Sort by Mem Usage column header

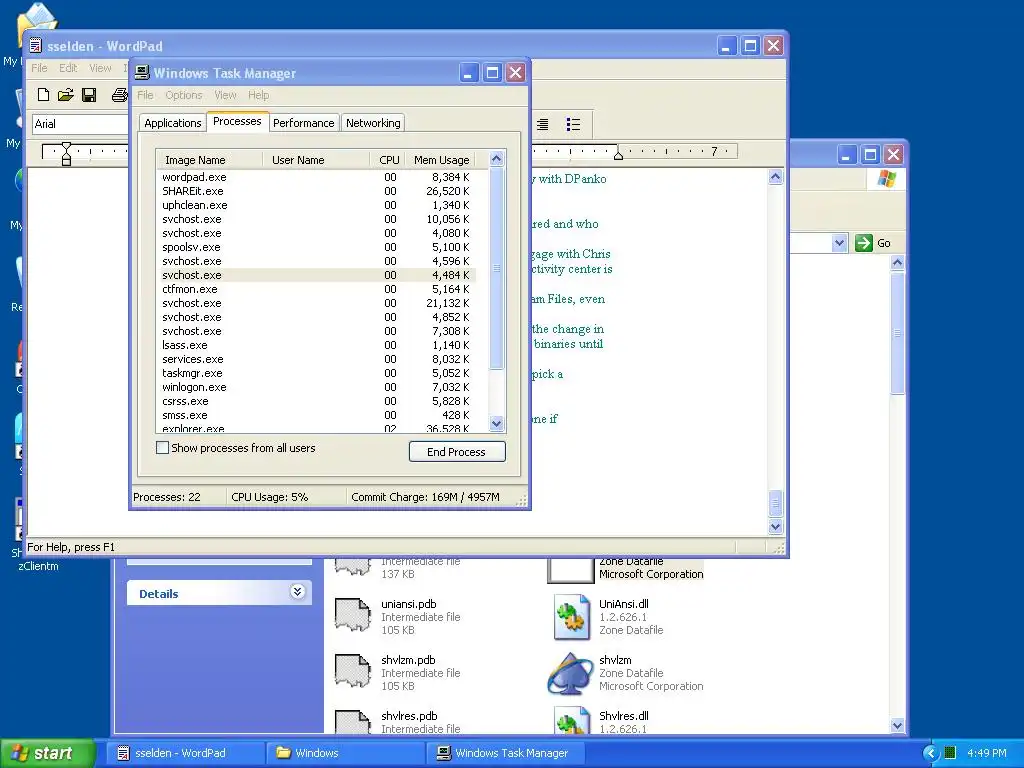point(441,159)
